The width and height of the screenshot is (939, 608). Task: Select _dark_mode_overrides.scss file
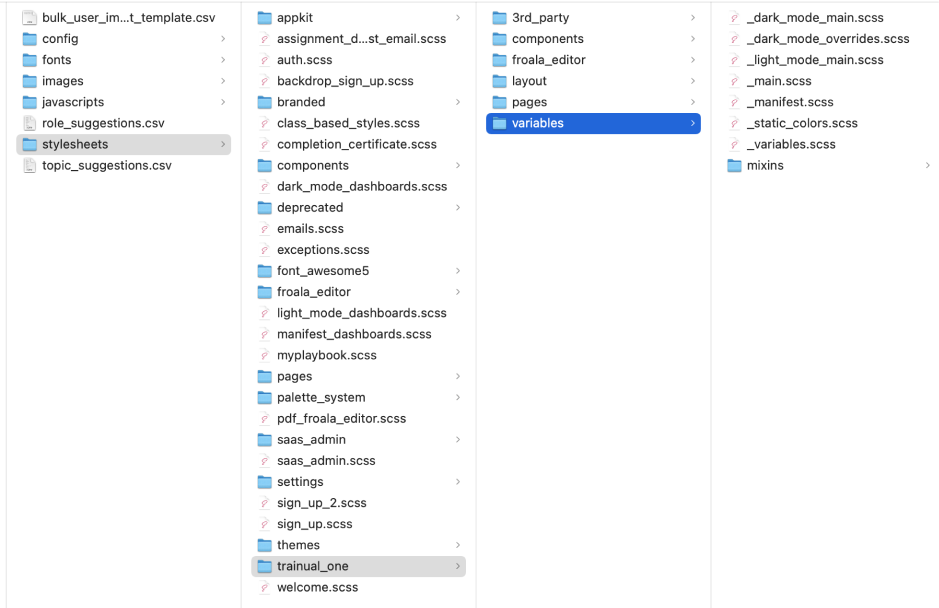[x=828, y=39]
